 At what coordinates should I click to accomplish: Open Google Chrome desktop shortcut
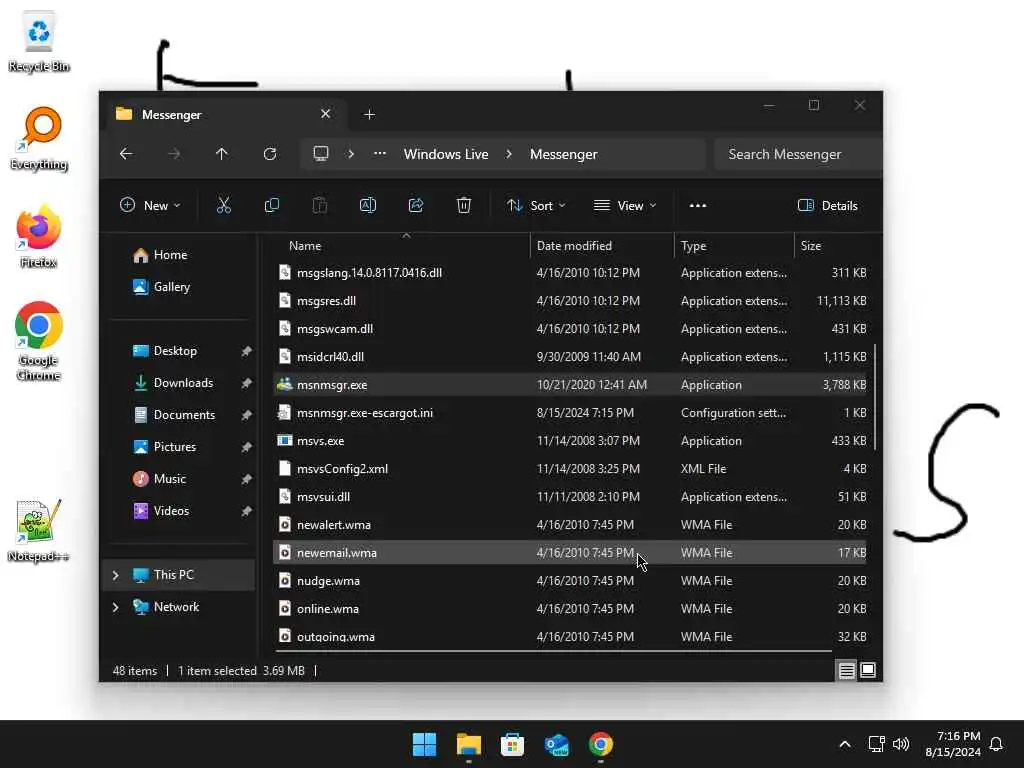(39, 341)
